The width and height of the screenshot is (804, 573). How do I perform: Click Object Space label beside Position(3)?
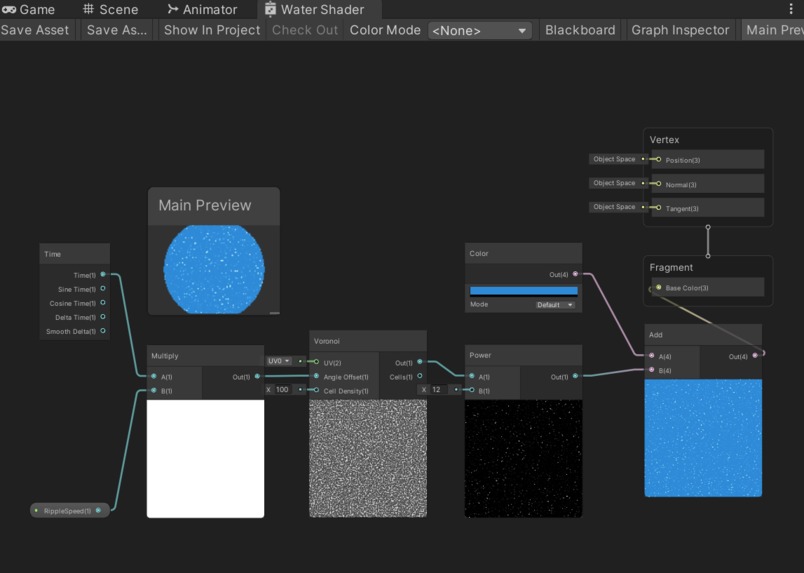[614, 159]
